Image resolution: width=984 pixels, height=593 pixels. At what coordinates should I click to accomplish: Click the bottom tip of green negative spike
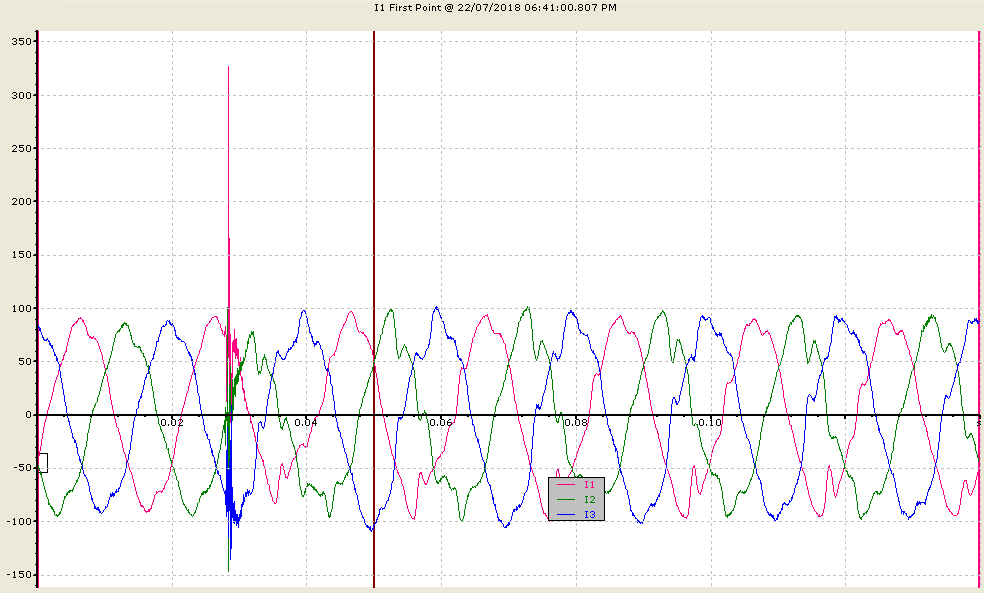(x=228, y=570)
